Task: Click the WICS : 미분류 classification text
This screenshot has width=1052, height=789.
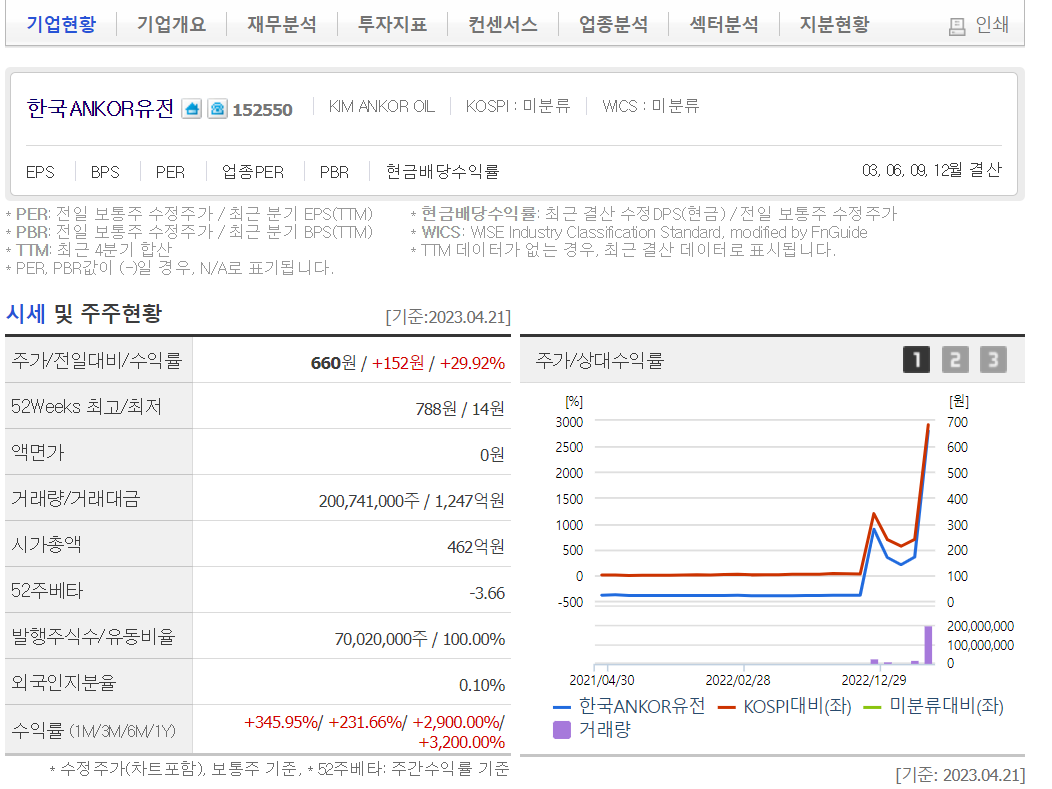Action: point(651,106)
